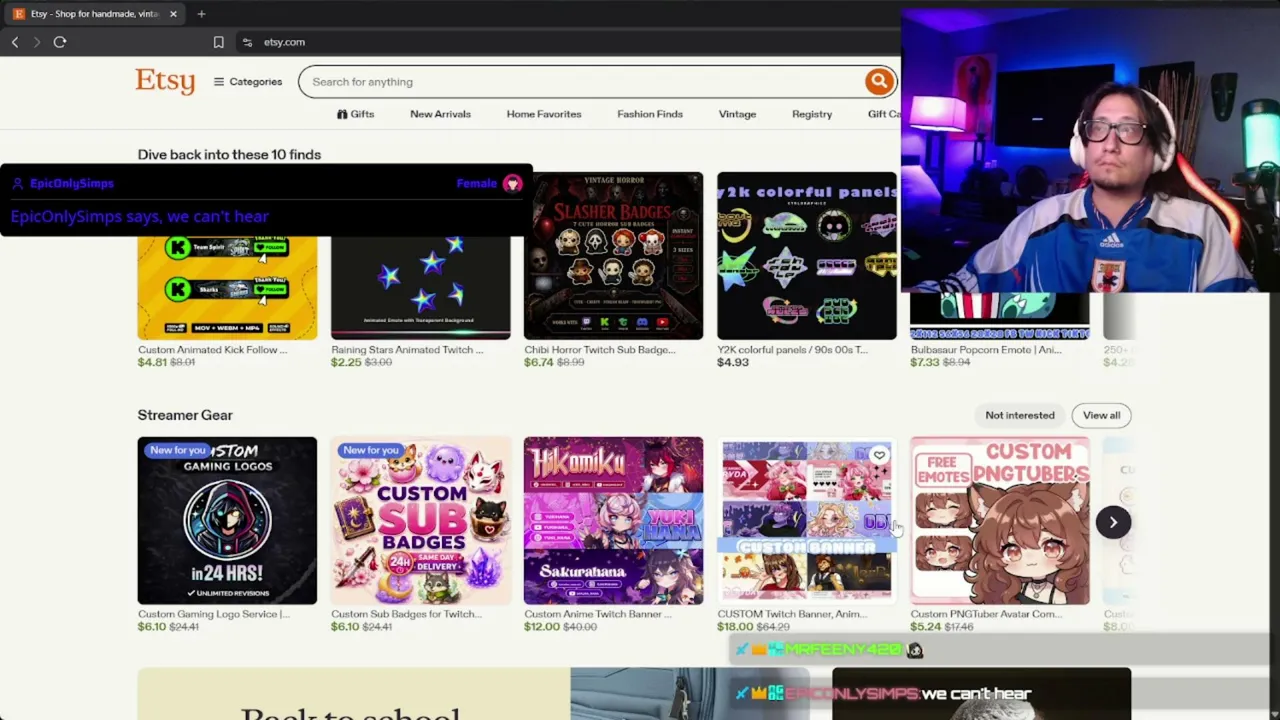The width and height of the screenshot is (1280, 720).
Task: Open Custom Gaming Logos thumbnail
Action: (x=227, y=520)
